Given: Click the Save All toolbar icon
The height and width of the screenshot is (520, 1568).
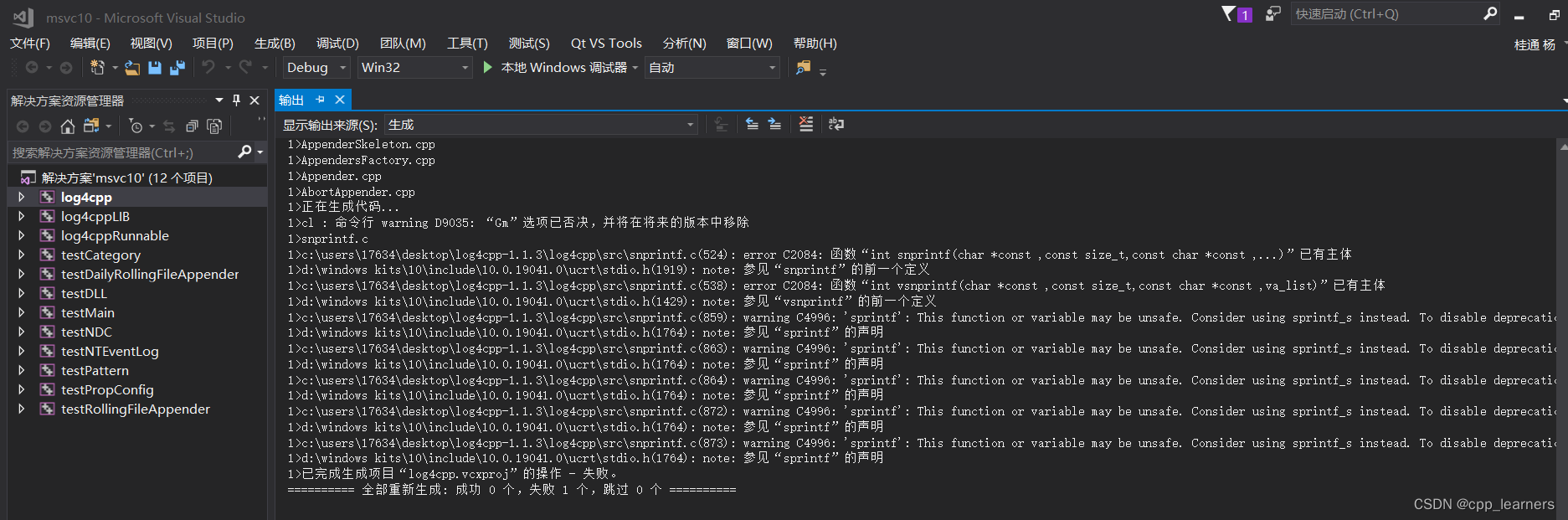Looking at the screenshot, I should (x=177, y=68).
